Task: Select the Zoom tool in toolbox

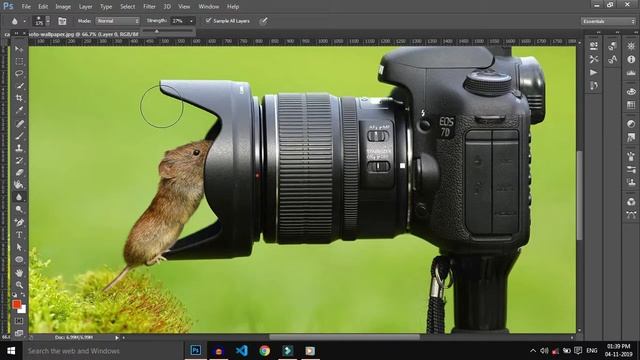Action: [x=19, y=284]
